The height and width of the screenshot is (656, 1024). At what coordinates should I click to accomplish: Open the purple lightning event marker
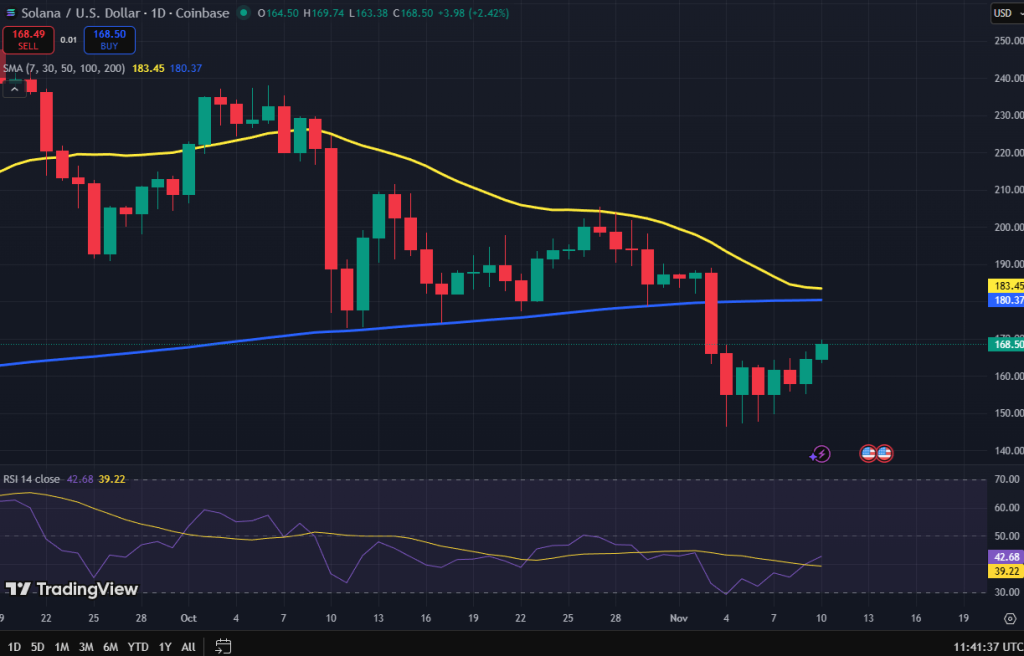pos(820,454)
